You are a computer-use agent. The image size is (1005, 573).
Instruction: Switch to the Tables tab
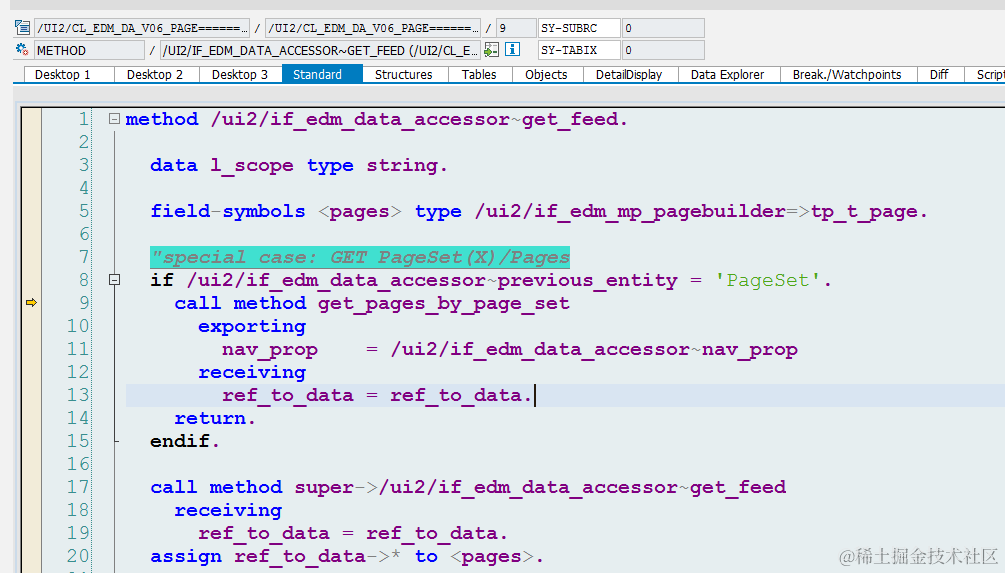click(x=479, y=74)
